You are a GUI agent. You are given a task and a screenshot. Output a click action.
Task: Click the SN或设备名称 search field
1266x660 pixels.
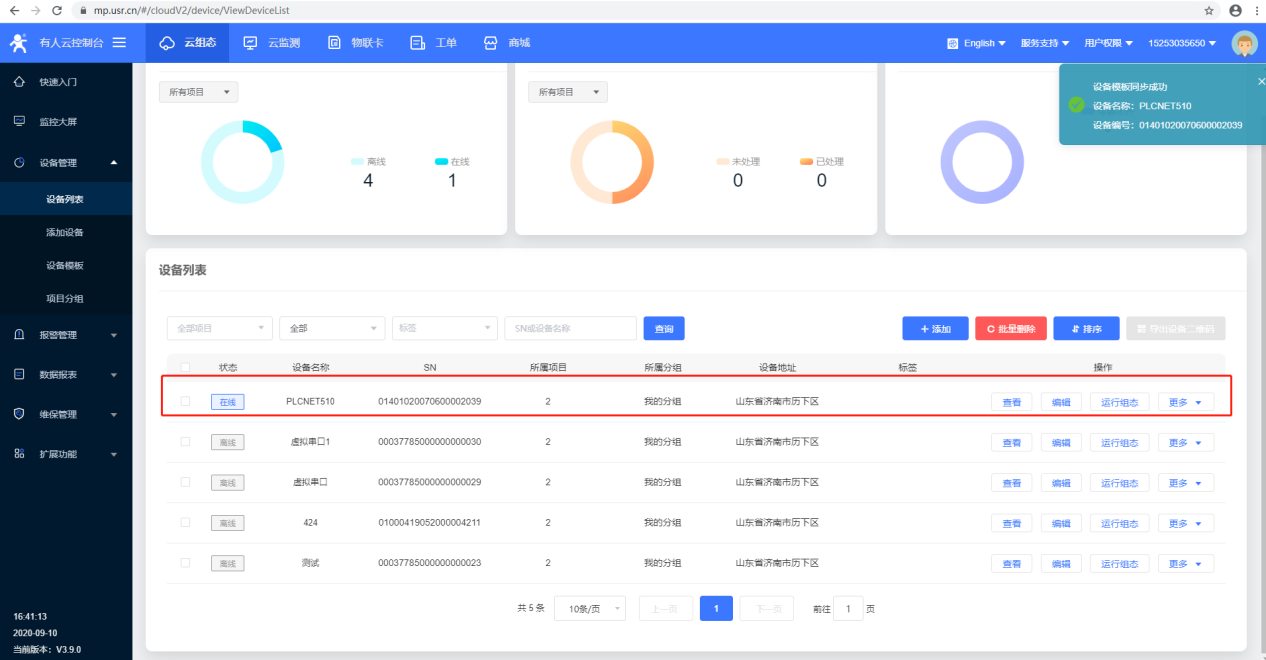[570, 328]
